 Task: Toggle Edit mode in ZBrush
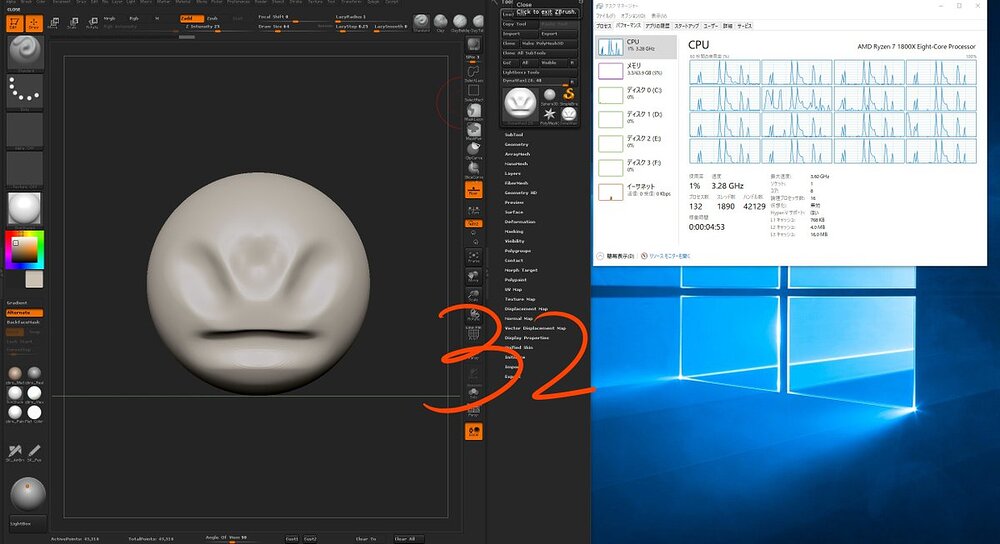click(14, 24)
